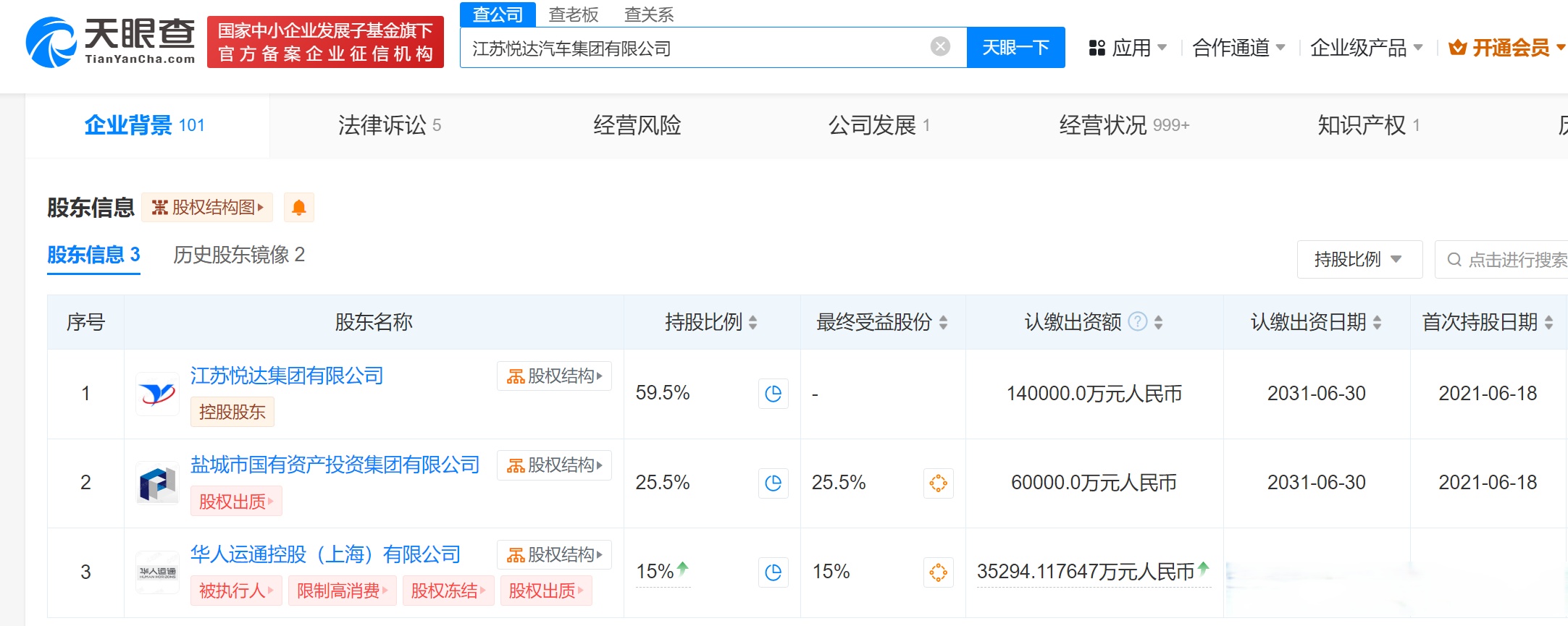The width and height of the screenshot is (1568, 626).
Task: Select the 股东信息 3 sub-tab
Action: coord(93,255)
